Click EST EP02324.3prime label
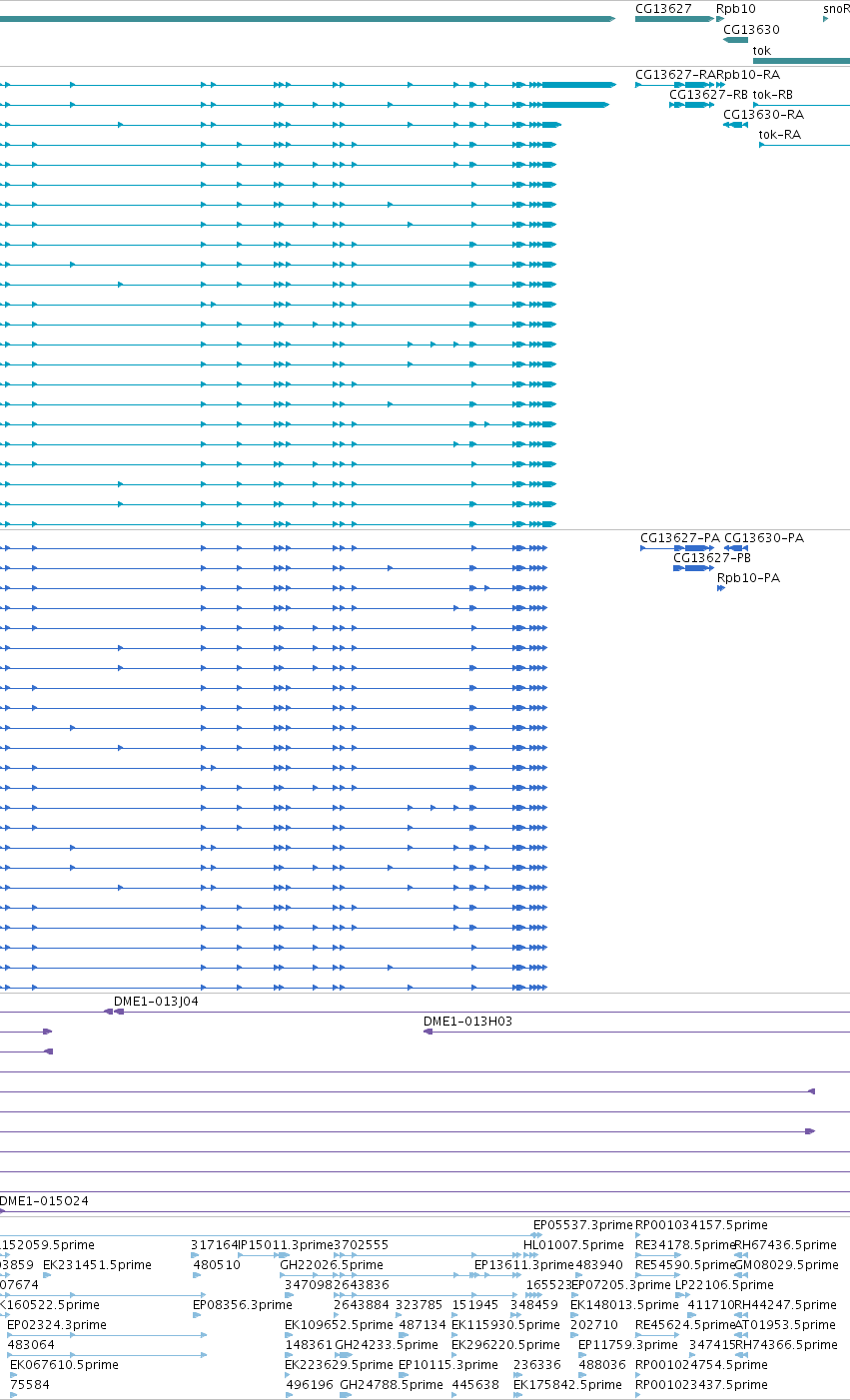The image size is (850, 1400). 57,1325
